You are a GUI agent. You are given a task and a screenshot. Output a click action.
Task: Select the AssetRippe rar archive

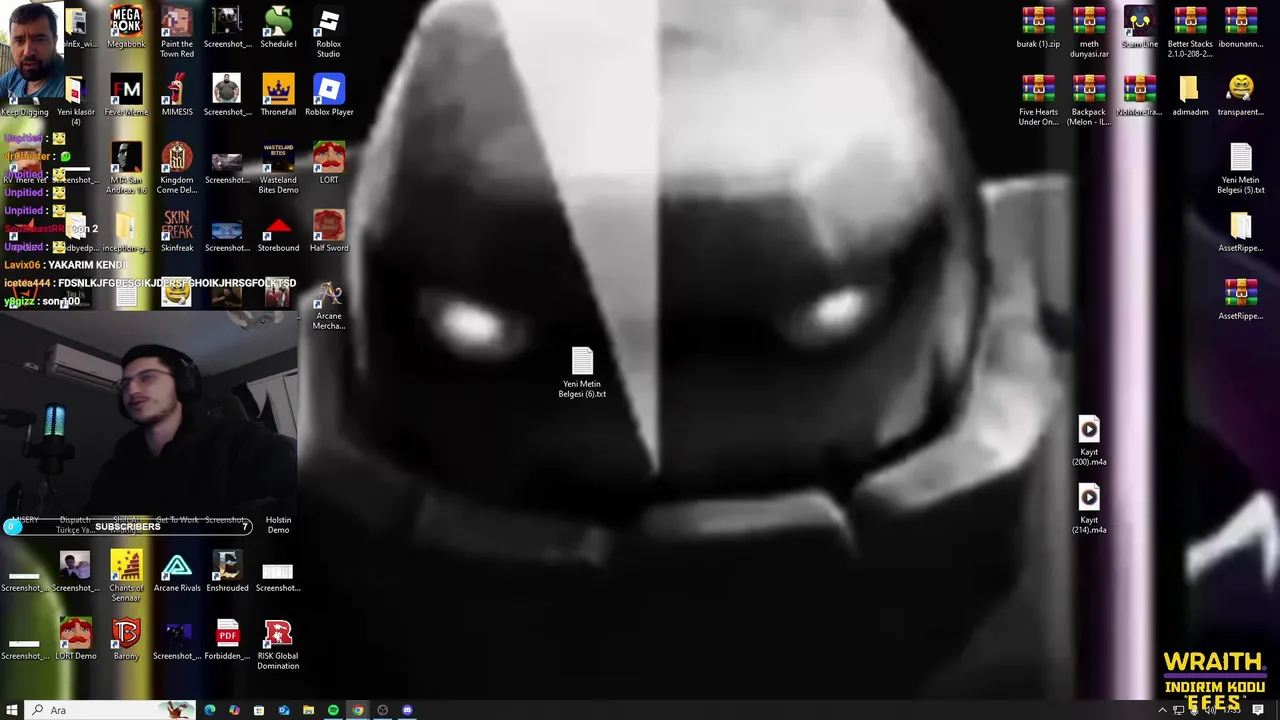pyautogui.click(x=1241, y=299)
